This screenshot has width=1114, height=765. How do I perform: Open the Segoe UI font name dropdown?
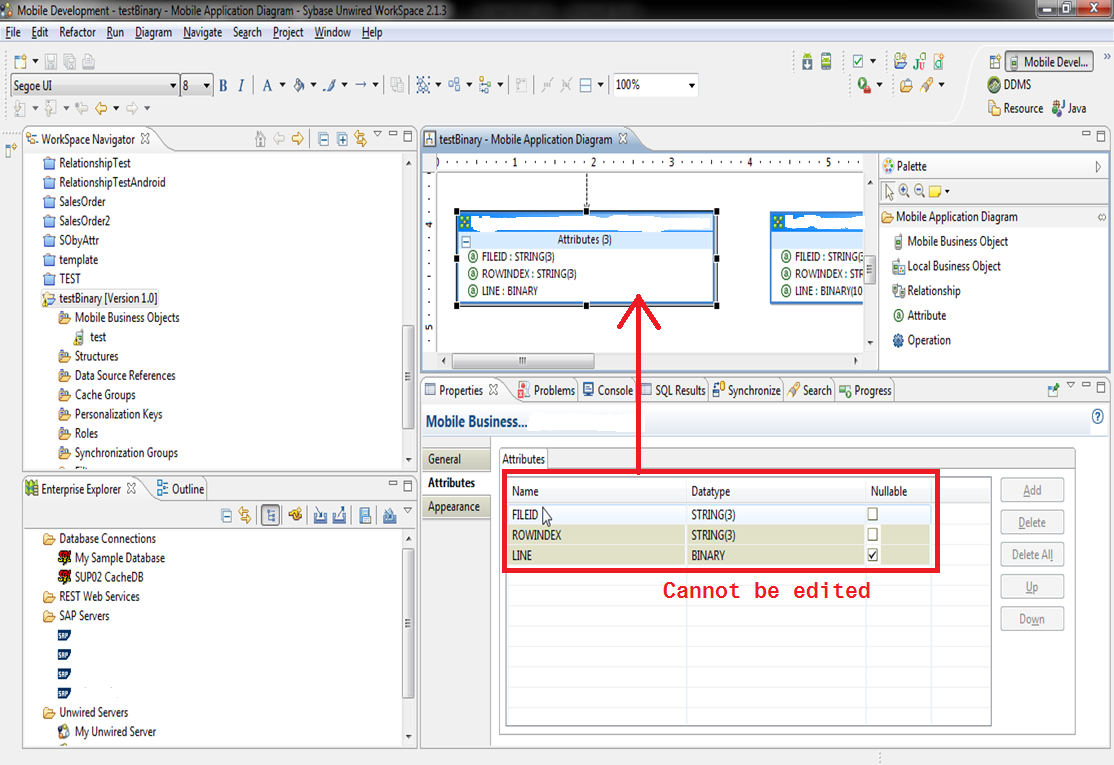point(173,86)
